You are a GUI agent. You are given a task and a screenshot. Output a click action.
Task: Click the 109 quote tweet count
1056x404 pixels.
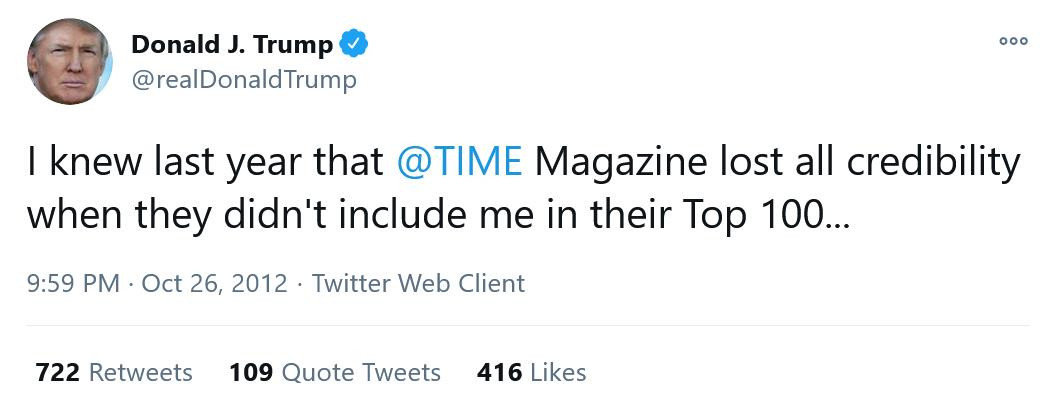coord(250,373)
